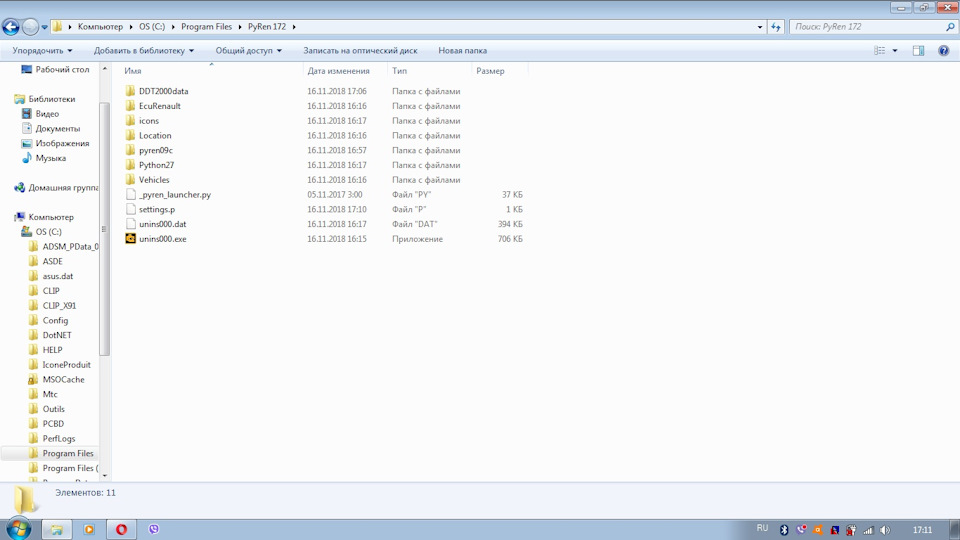Image resolution: width=960 pixels, height=540 pixels.
Task: Click the volume speaker tray icon
Action: (885, 530)
